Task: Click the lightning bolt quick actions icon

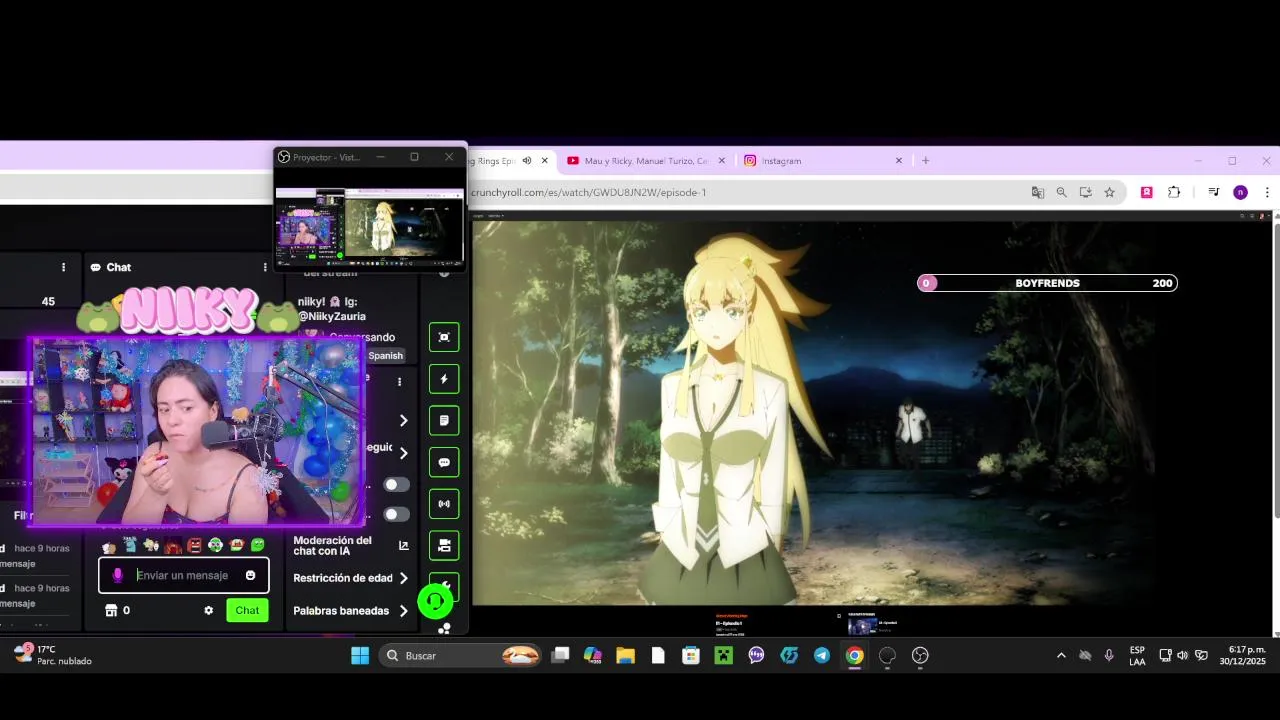Action: click(x=444, y=379)
